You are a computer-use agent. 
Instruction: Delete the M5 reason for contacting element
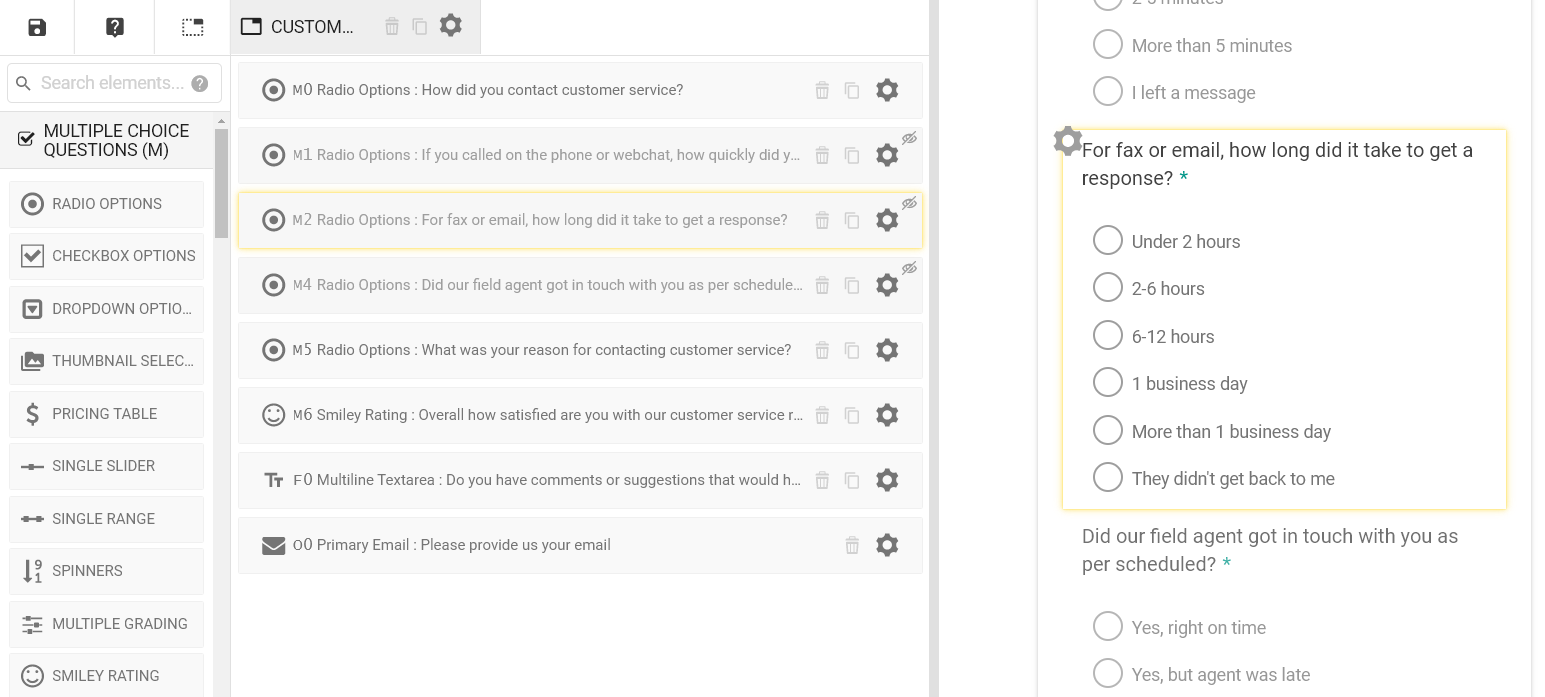click(822, 350)
